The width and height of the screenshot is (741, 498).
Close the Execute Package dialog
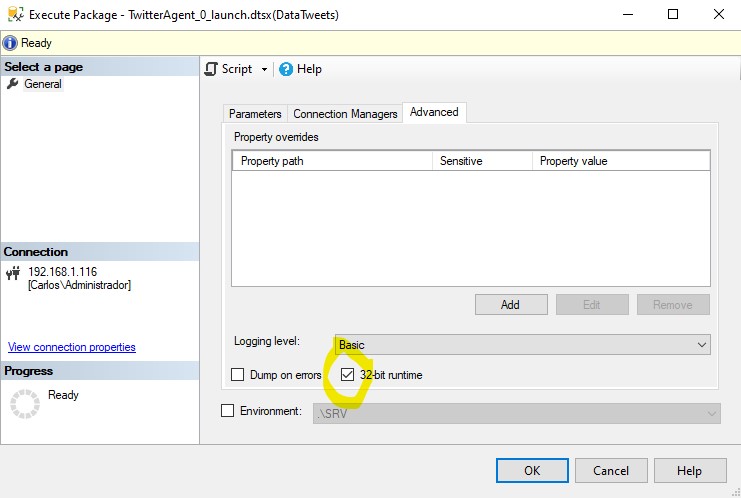[x=719, y=14]
